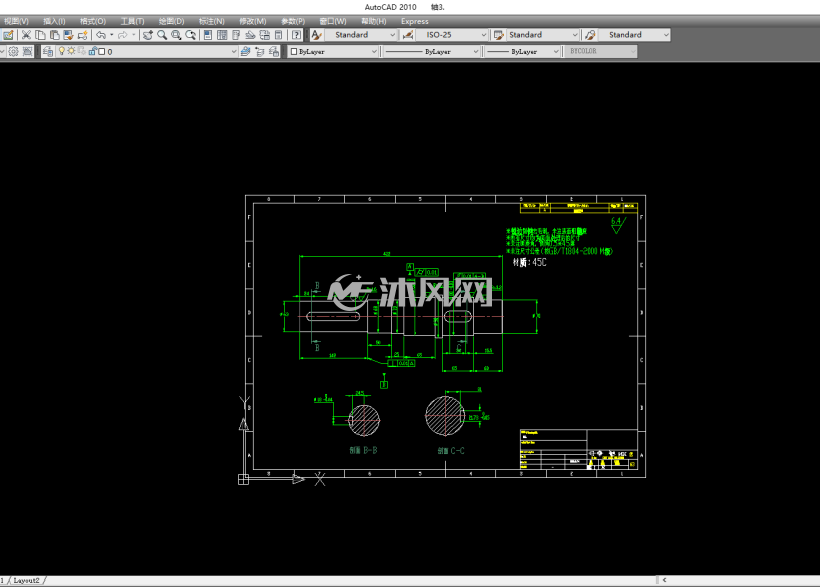Select the Zoom Realtime magnifier icon
820x587 pixels.
coord(162,35)
